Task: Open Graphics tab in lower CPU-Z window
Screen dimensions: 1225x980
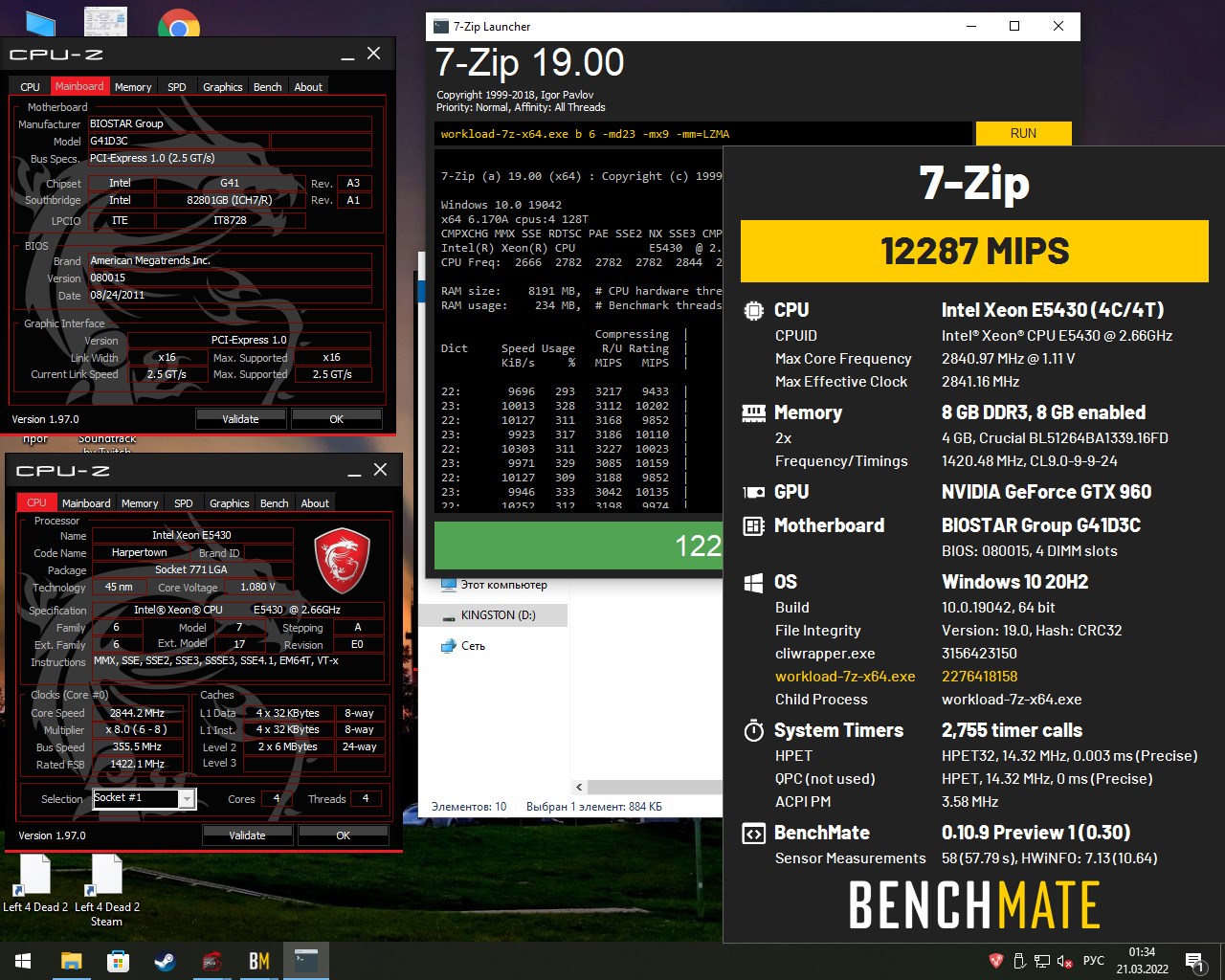Action: [230, 503]
